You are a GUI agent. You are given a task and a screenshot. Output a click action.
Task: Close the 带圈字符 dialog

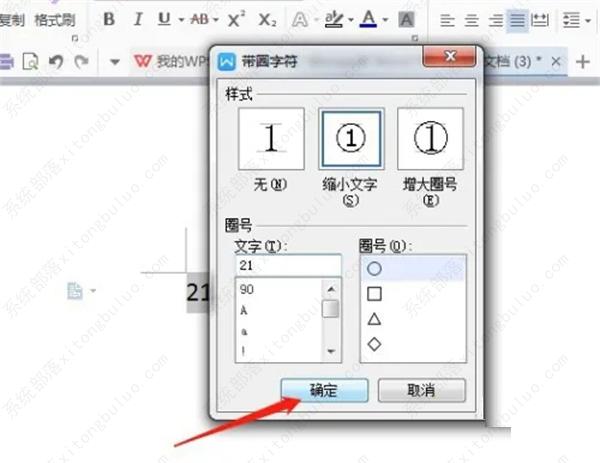450,57
